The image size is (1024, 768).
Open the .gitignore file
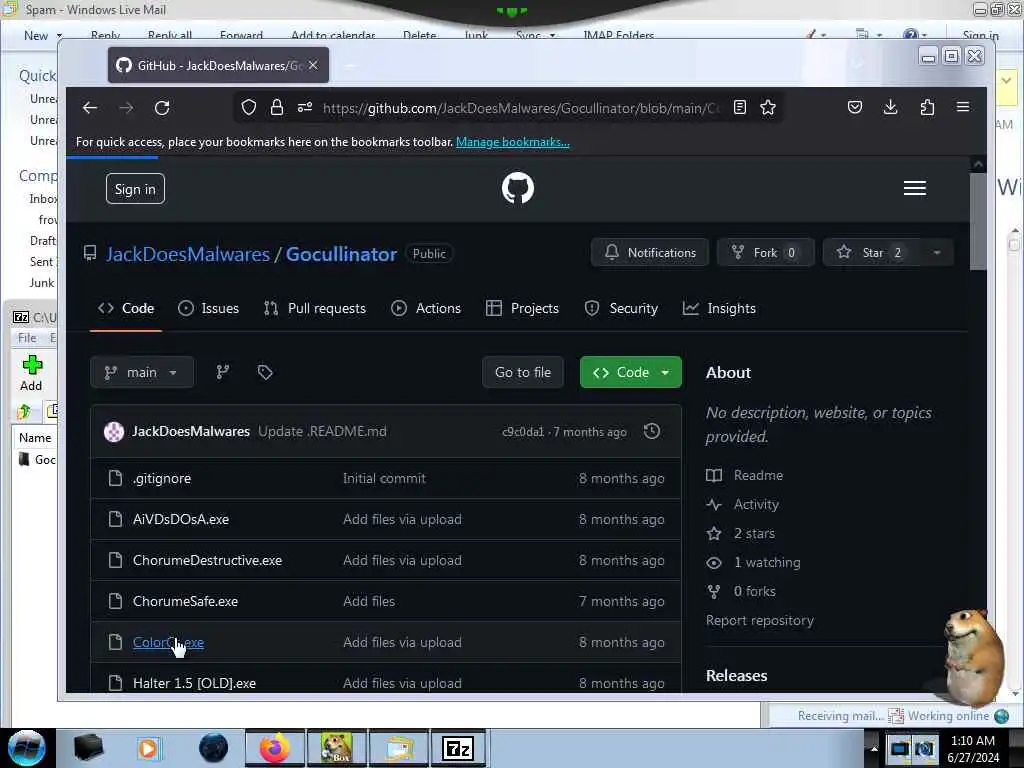(x=162, y=478)
